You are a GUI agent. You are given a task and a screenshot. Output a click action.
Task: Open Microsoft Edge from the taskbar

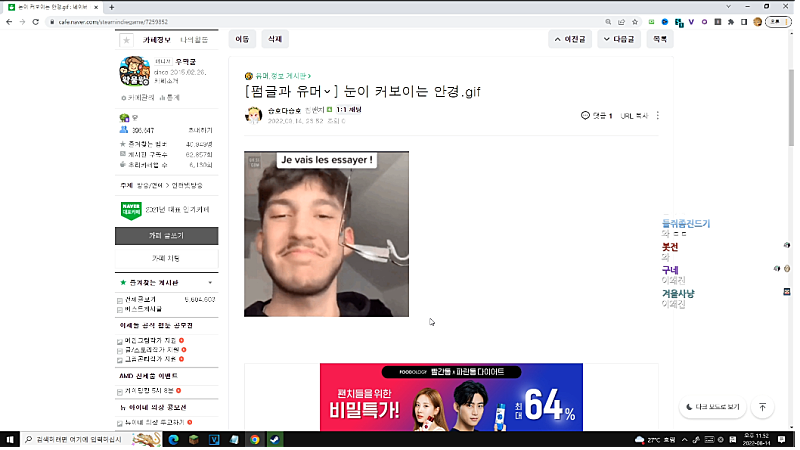click(172, 439)
